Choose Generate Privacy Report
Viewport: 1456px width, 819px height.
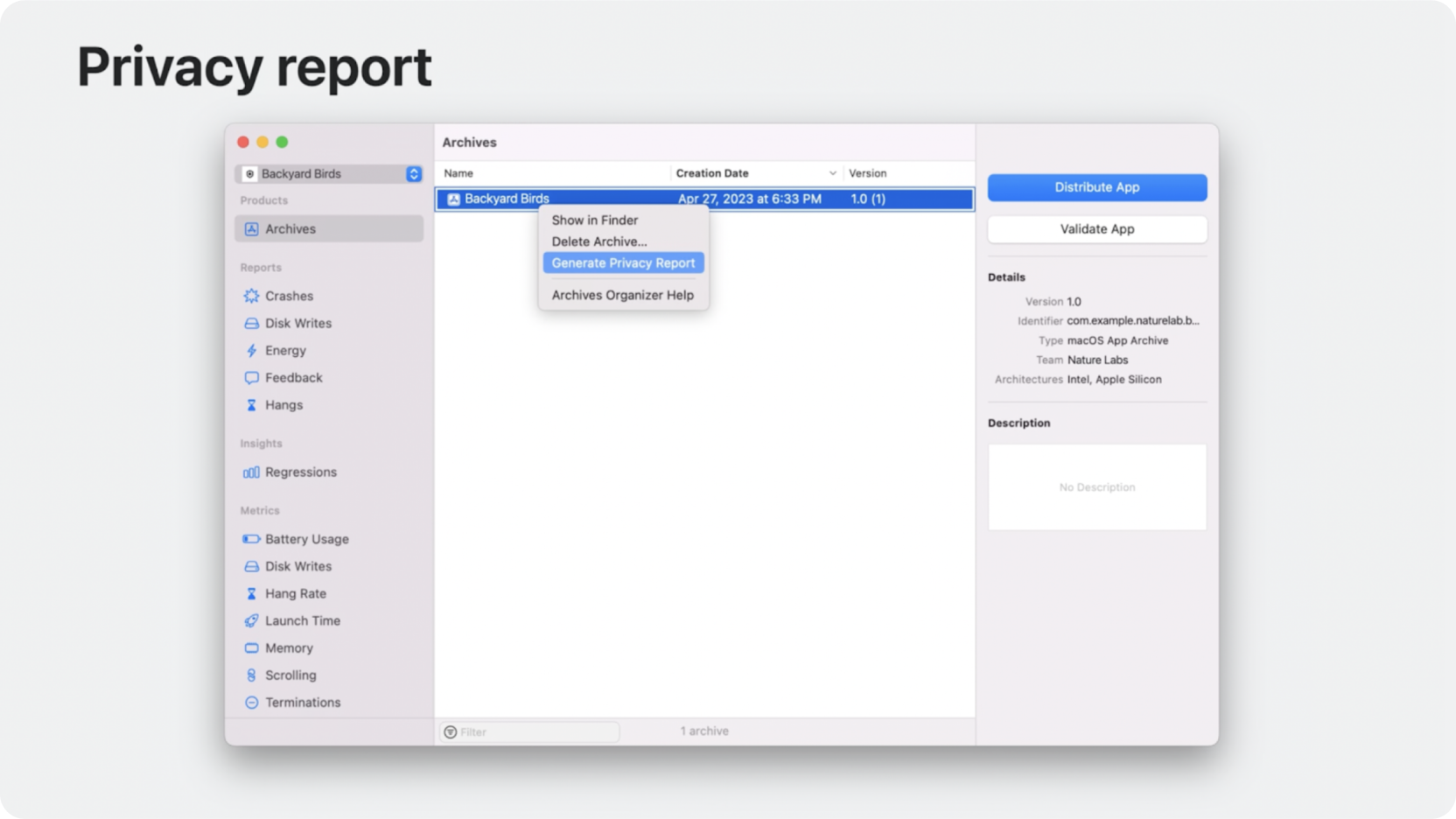pyautogui.click(x=623, y=262)
